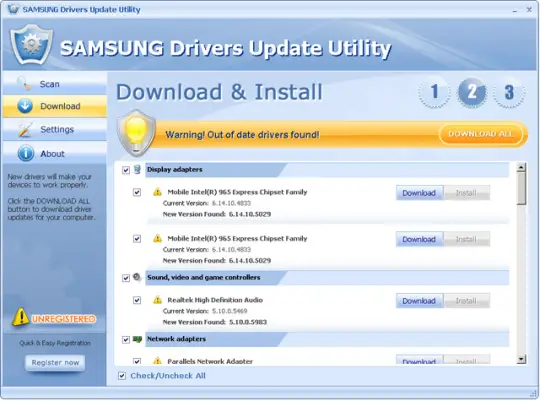The width and height of the screenshot is (540, 401).
Task: Click the driver list scrollbar thumb
Action: [521, 189]
